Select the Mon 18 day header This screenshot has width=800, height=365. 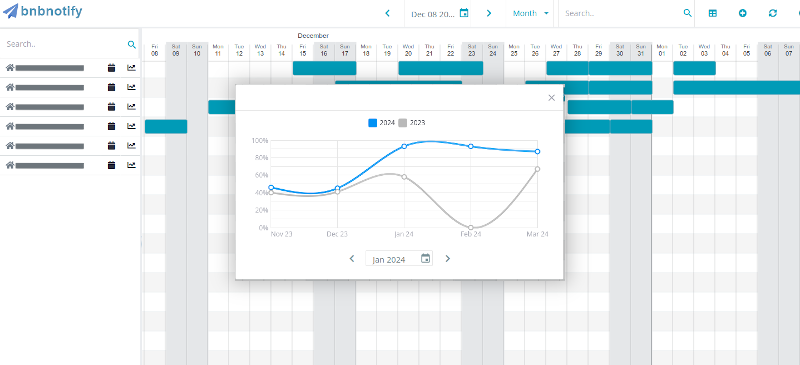coord(366,50)
